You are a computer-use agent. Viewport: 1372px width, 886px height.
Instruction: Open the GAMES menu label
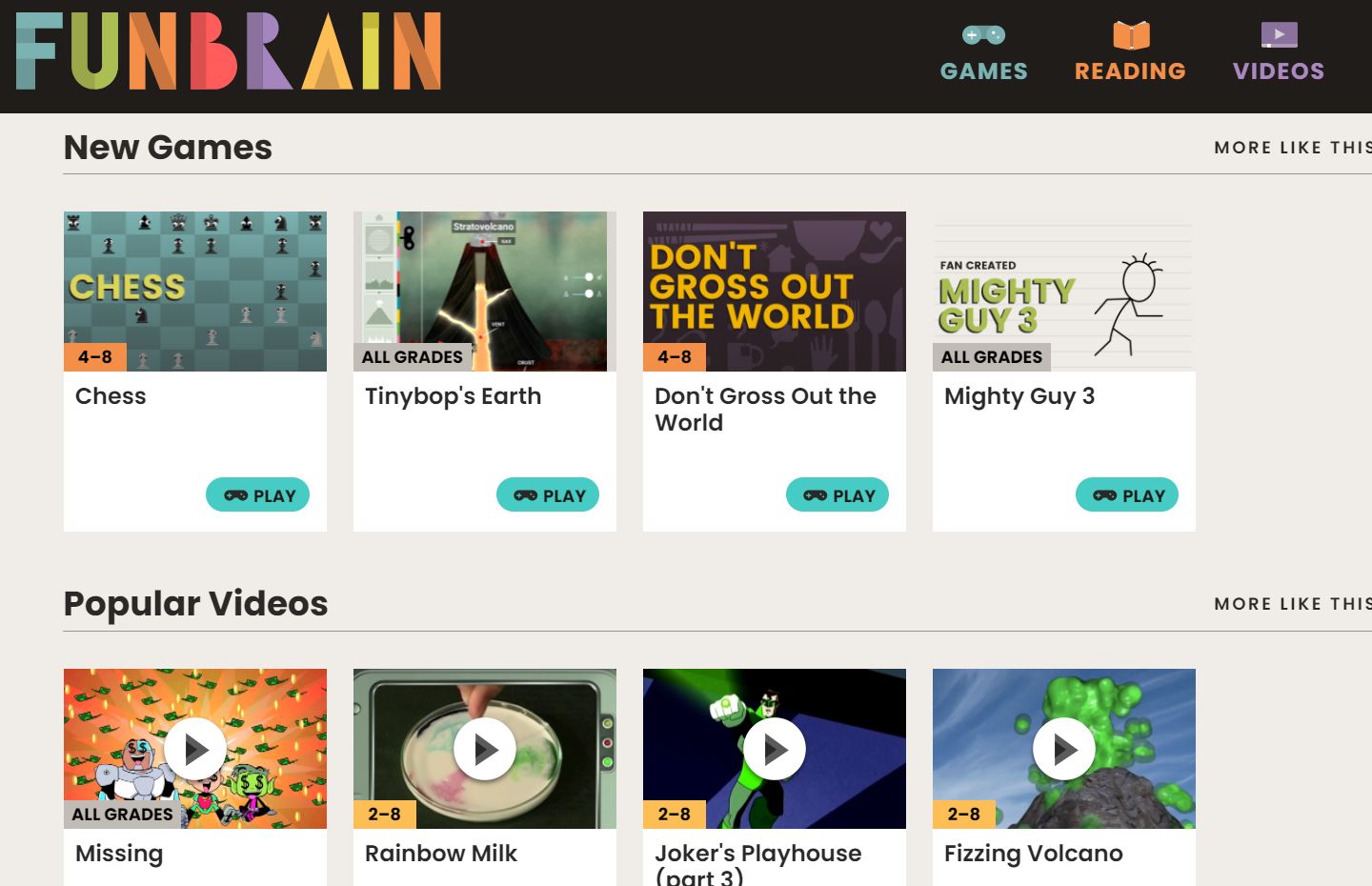point(984,71)
